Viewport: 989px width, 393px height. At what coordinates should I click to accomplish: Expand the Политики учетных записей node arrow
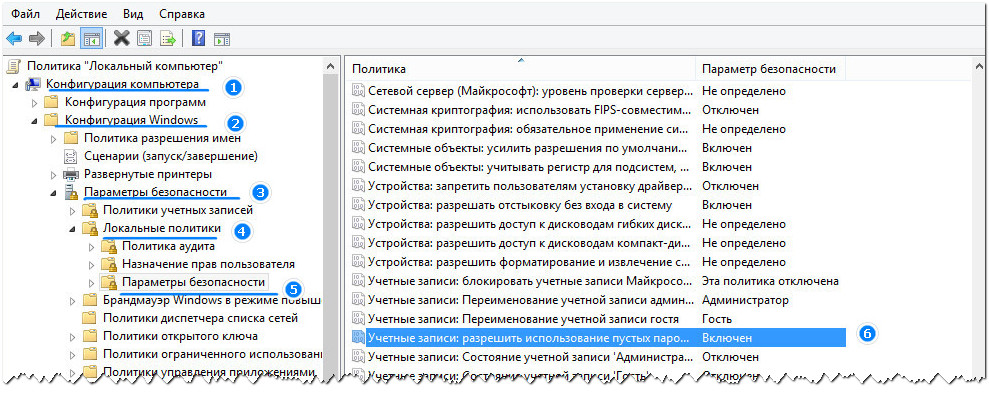pos(72,210)
